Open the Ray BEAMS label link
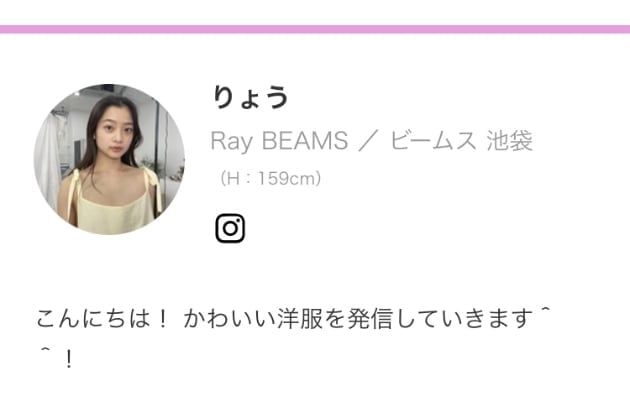The height and width of the screenshot is (402, 630). pyautogui.click(x=279, y=141)
